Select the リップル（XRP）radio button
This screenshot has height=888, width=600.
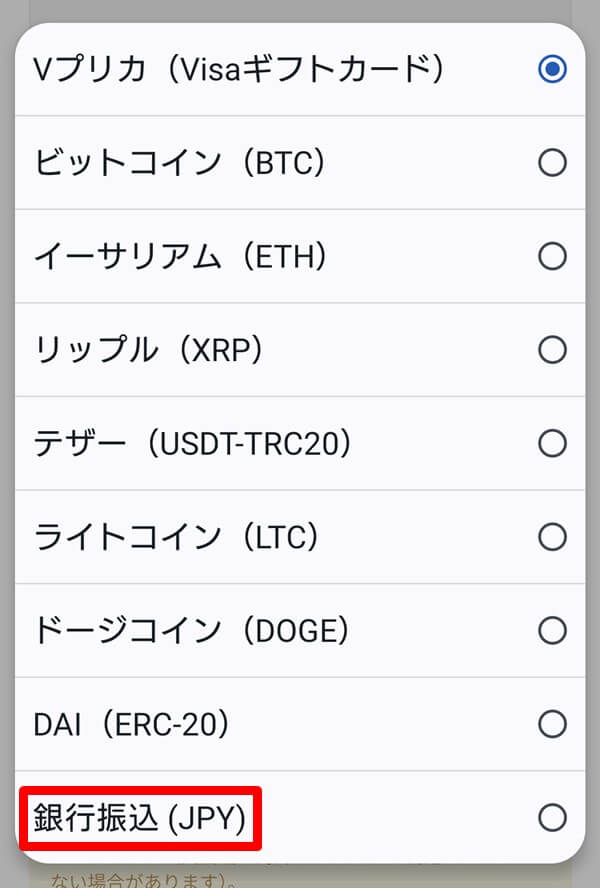[553, 350]
